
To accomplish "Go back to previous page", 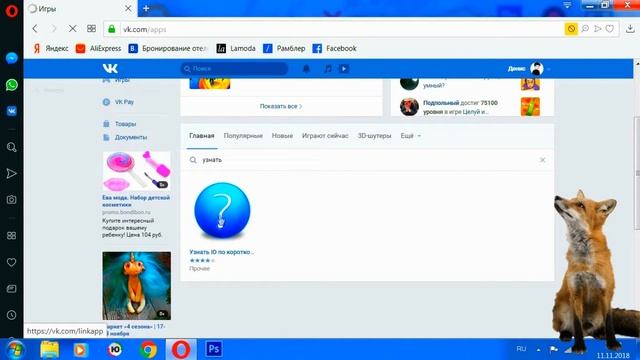I will (35, 29).
